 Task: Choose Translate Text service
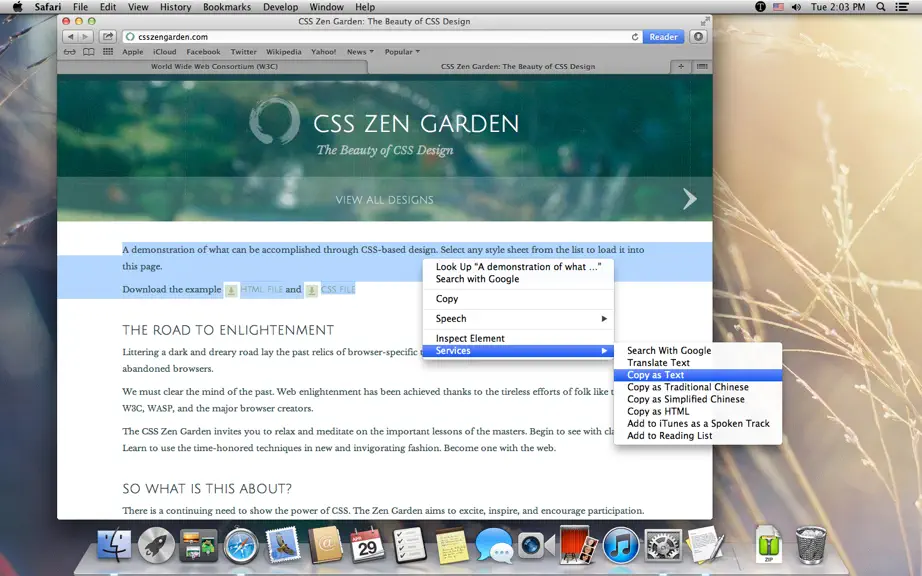click(x=698, y=363)
